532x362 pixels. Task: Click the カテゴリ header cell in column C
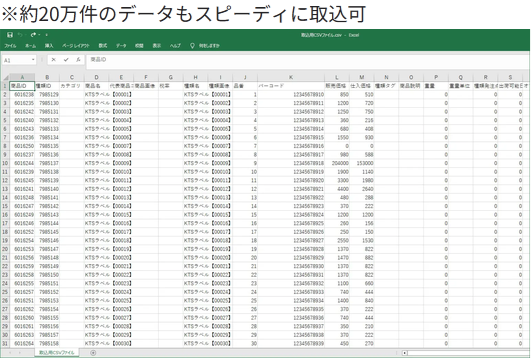click(x=72, y=86)
